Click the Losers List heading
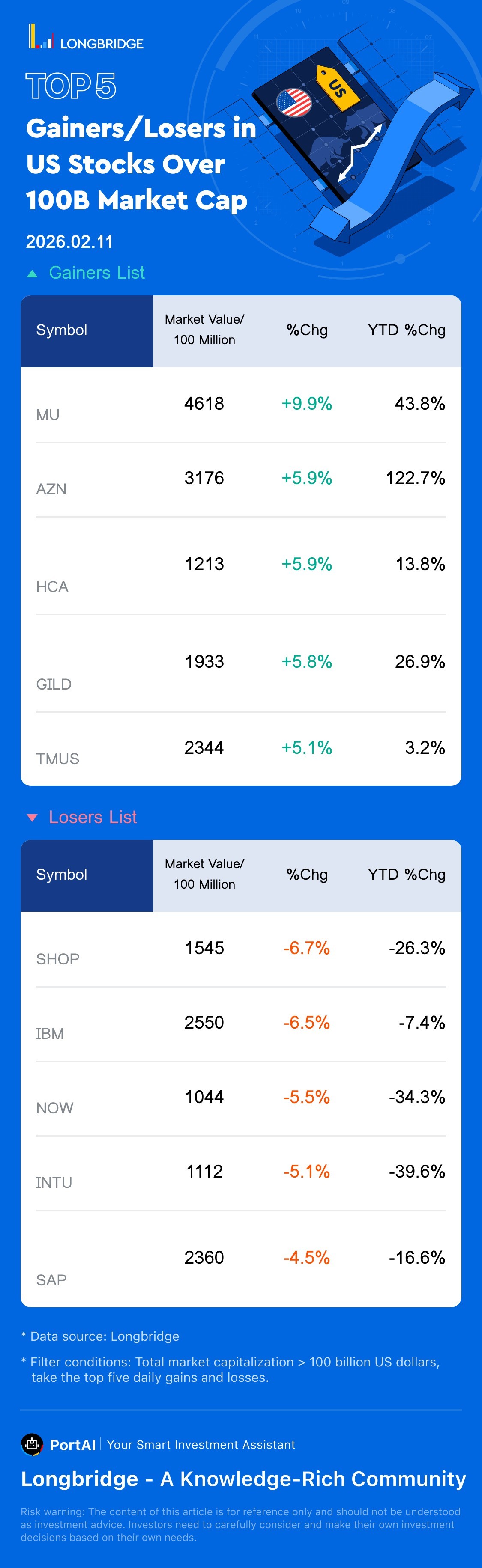 click(x=93, y=817)
